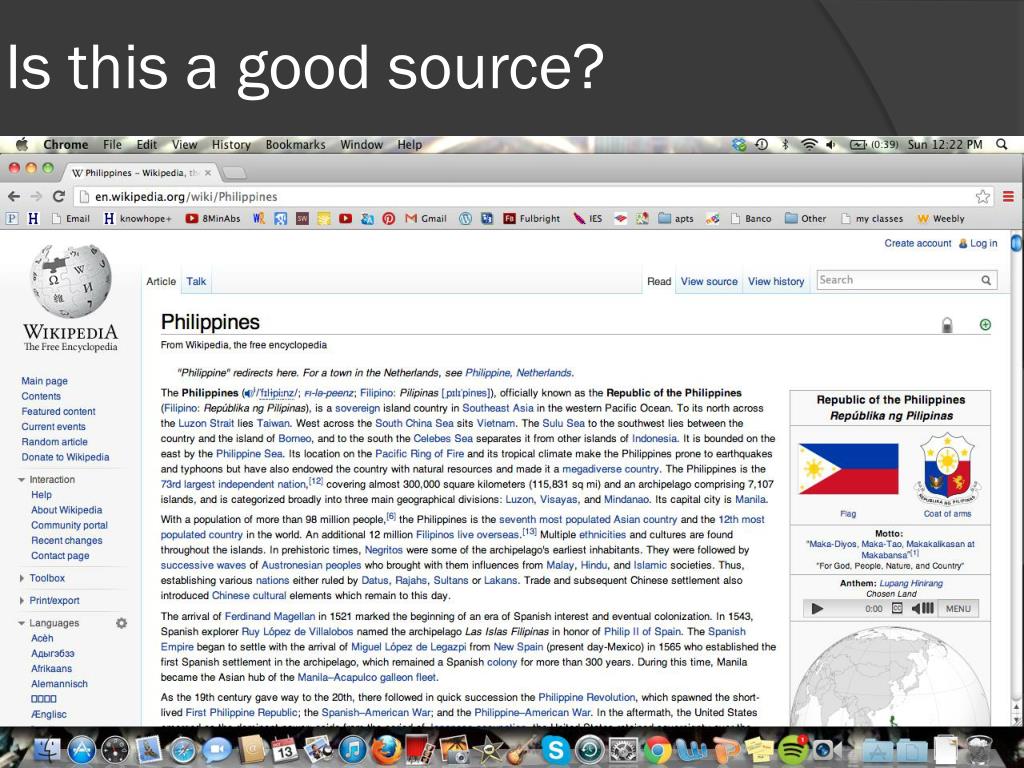Image resolution: width=1024 pixels, height=768 pixels.
Task: Open the Apple menu
Action: [22, 144]
